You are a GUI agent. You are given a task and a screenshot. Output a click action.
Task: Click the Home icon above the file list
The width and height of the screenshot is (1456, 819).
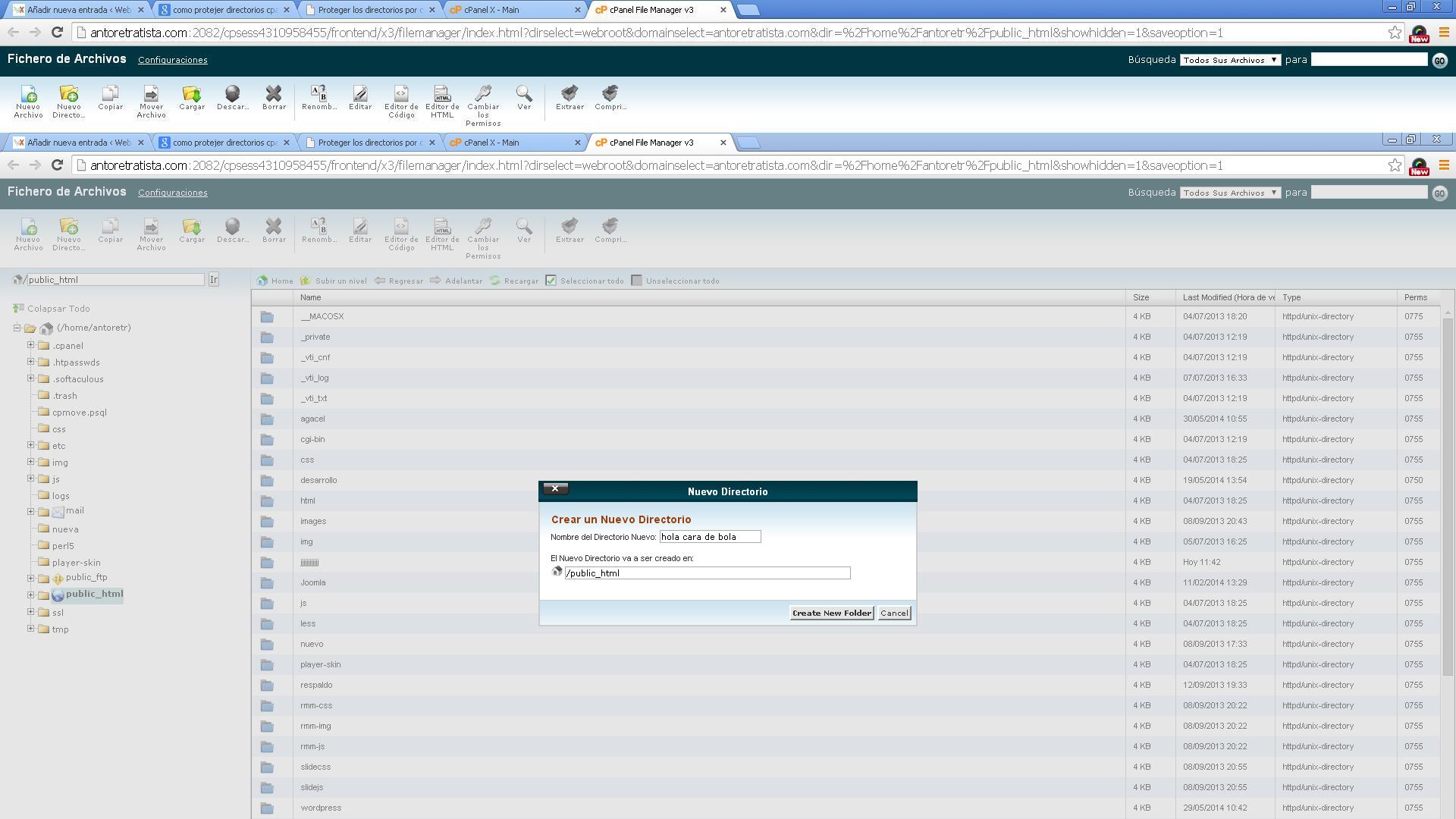click(261, 281)
